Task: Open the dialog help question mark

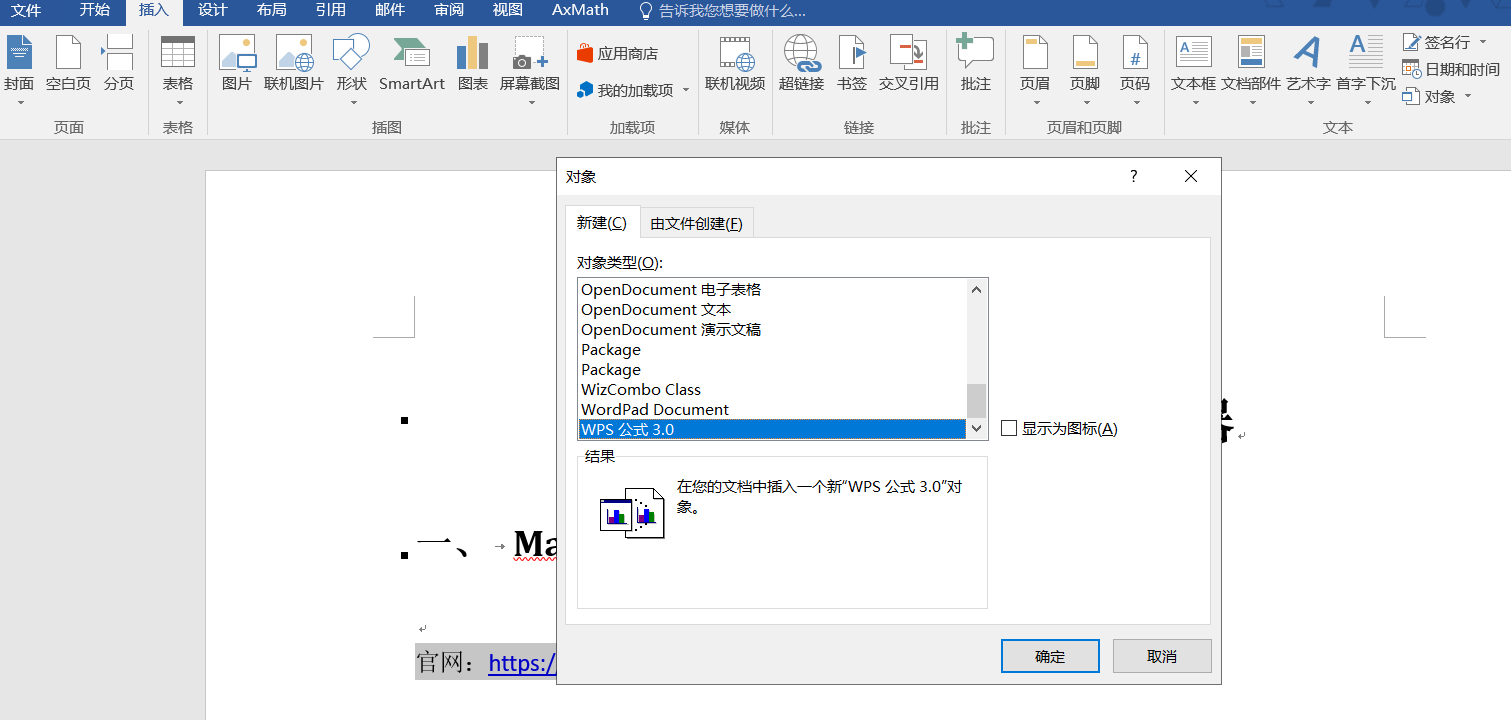Action: pyautogui.click(x=1133, y=176)
